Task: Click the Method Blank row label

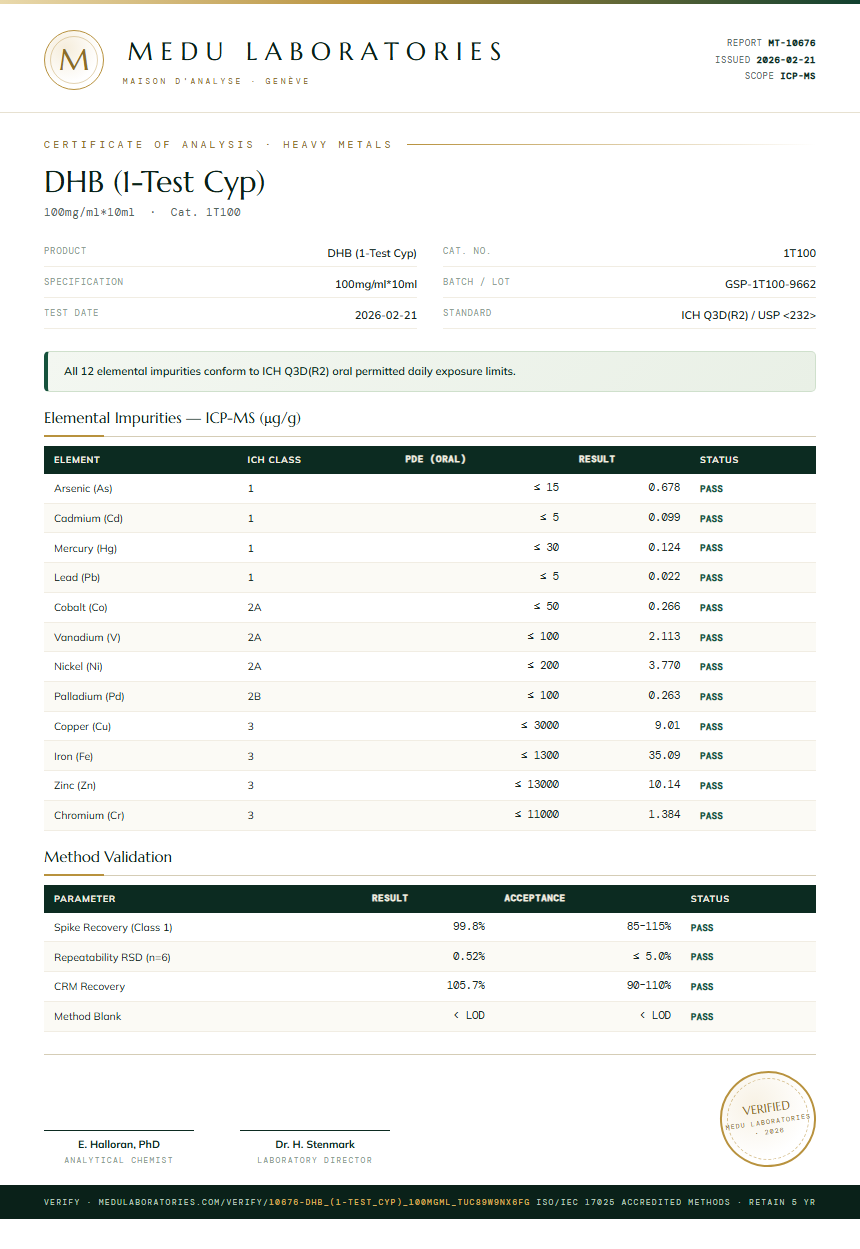Action: 88,1017
